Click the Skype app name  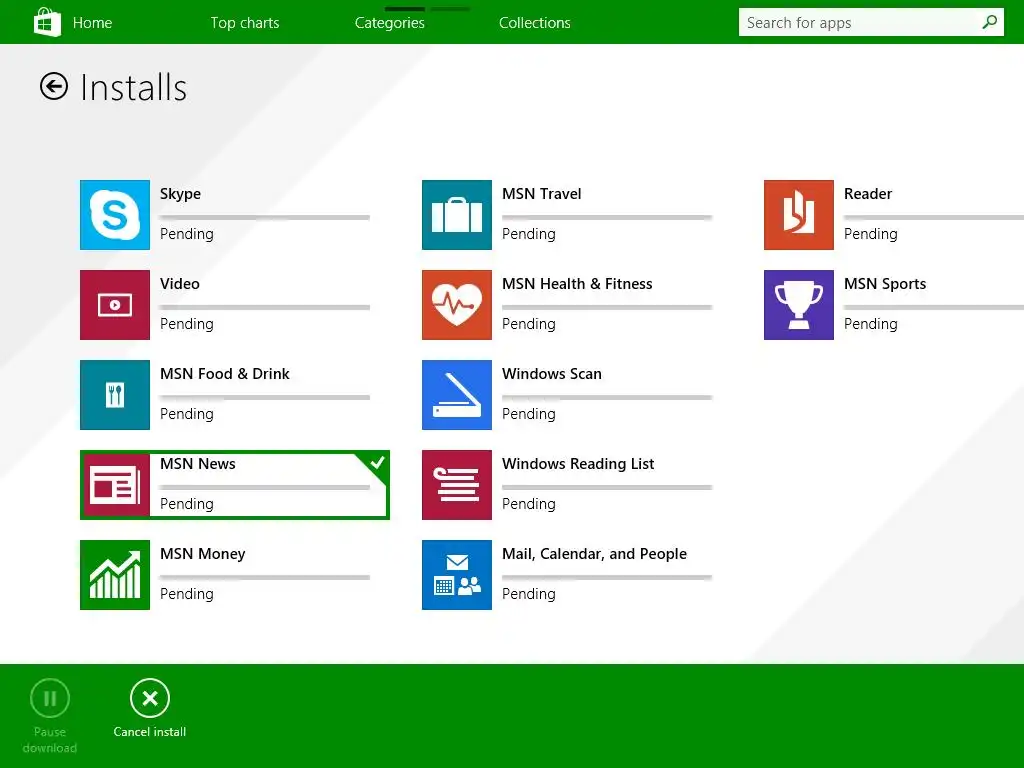[x=180, y=194]
